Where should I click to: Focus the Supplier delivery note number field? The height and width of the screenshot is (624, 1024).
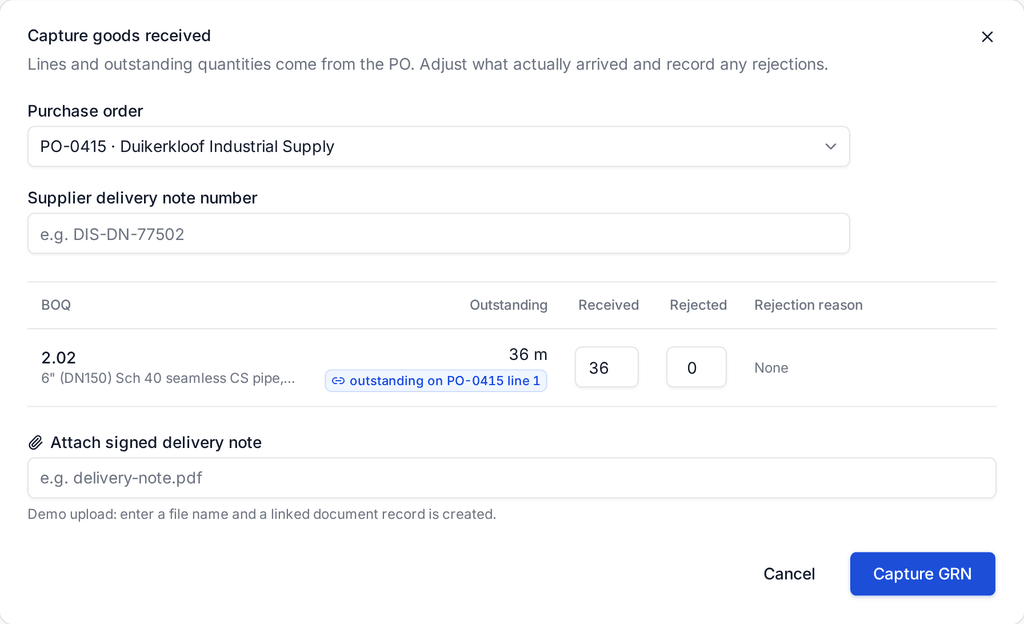[438, 234]
